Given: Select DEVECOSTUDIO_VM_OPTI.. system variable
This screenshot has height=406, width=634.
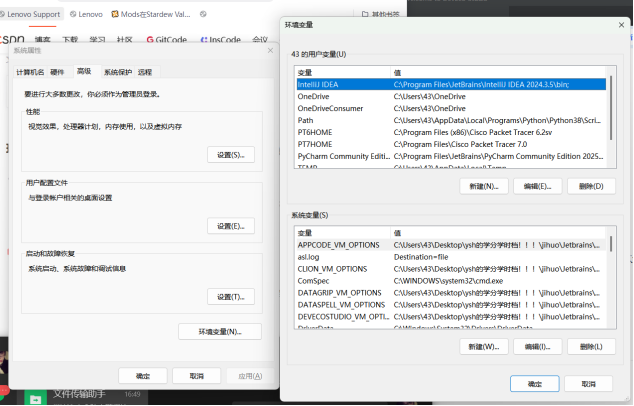Looking at the screenshot, I should (451, 317).
